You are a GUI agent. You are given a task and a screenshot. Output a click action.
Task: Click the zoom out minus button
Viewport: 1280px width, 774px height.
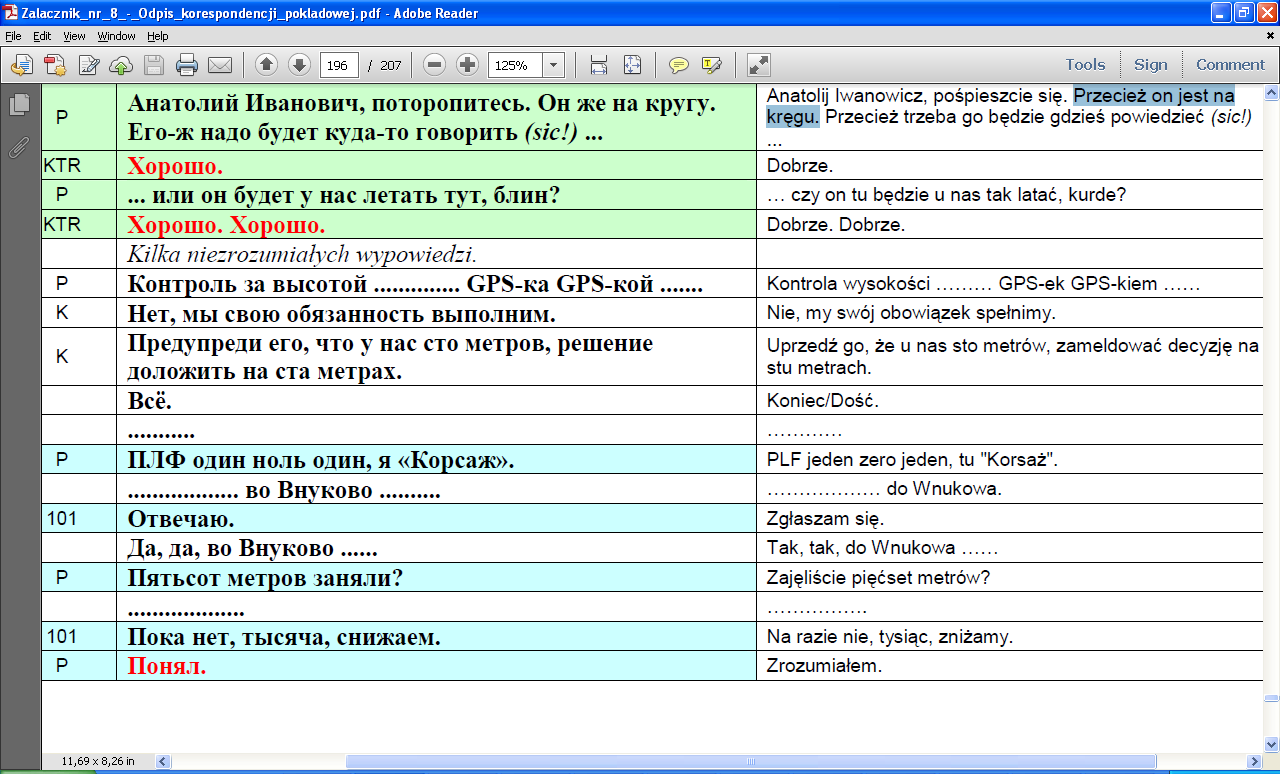pyautogui.click(x=434, y=65)
